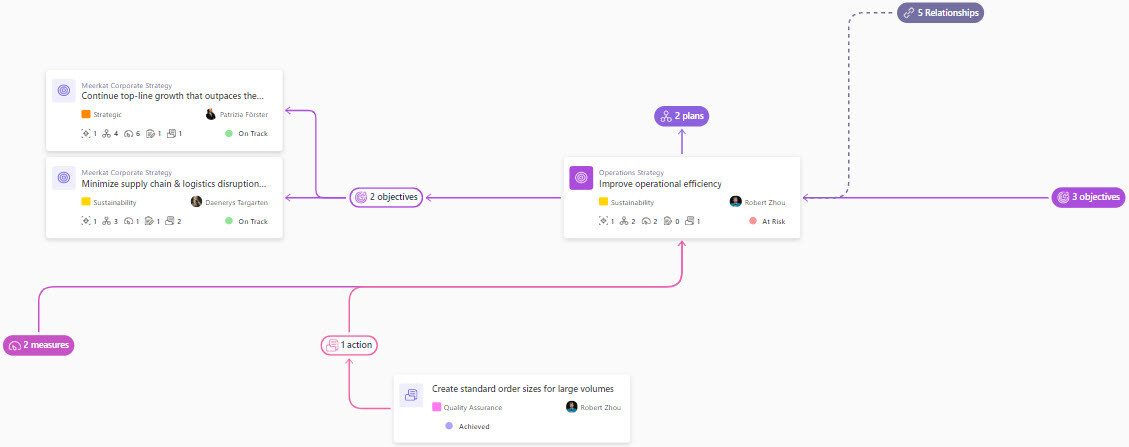The image size is (1129, 447).
Task: Expand the 3 objectives node
Action: coord(1088,197)
